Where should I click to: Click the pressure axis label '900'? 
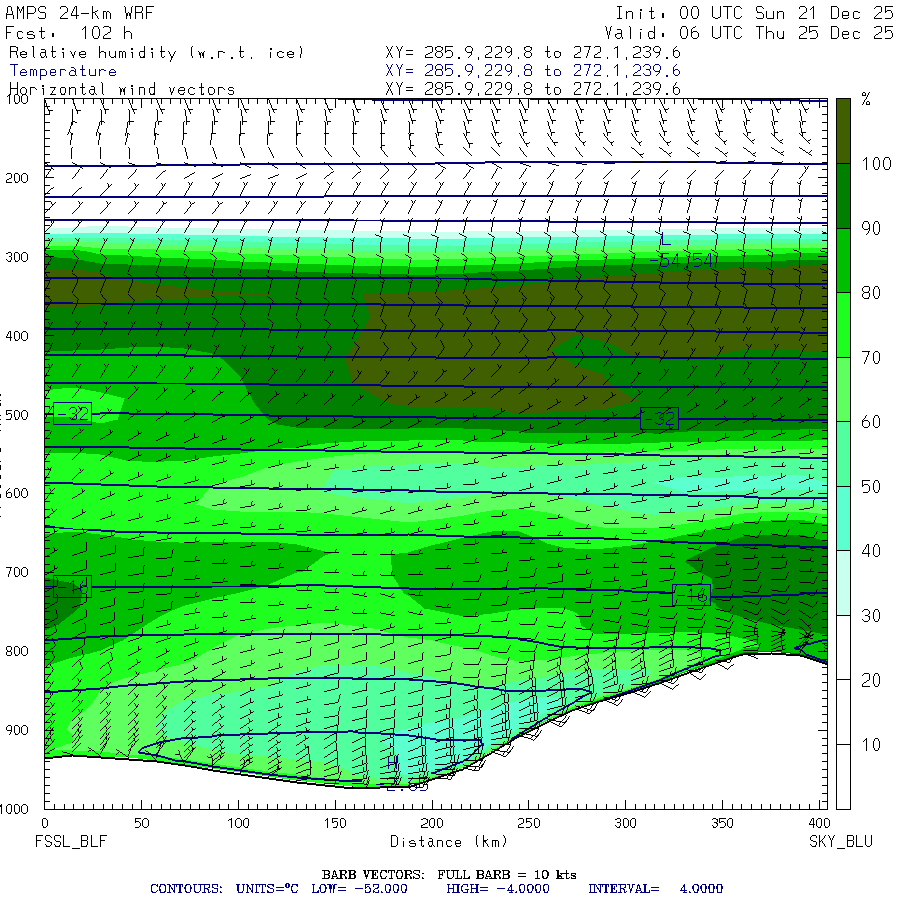click(x=17, y=730)
